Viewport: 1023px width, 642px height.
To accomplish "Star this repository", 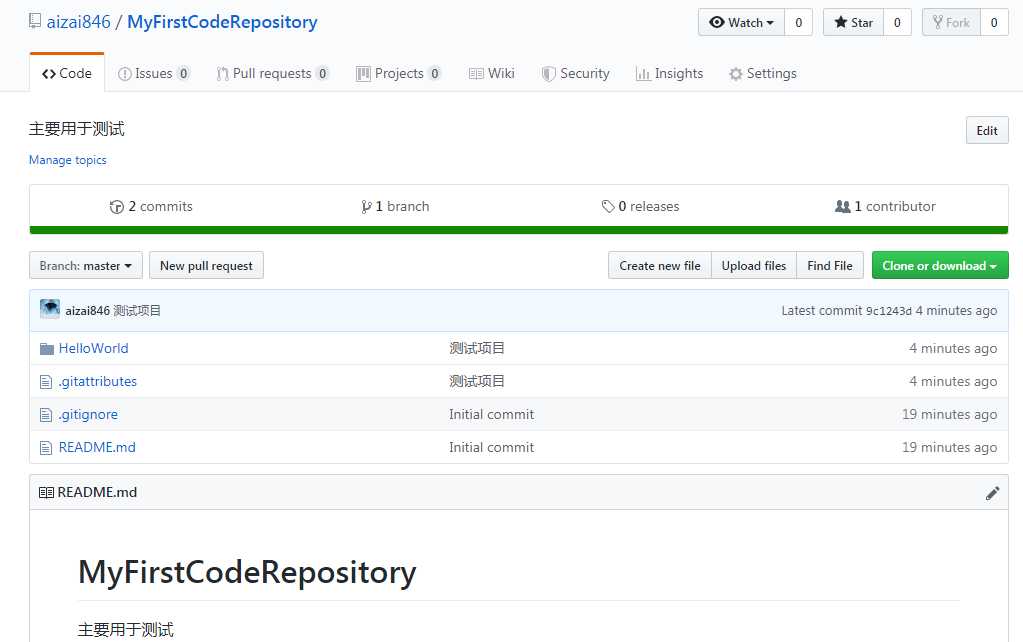I will point(853,22).
